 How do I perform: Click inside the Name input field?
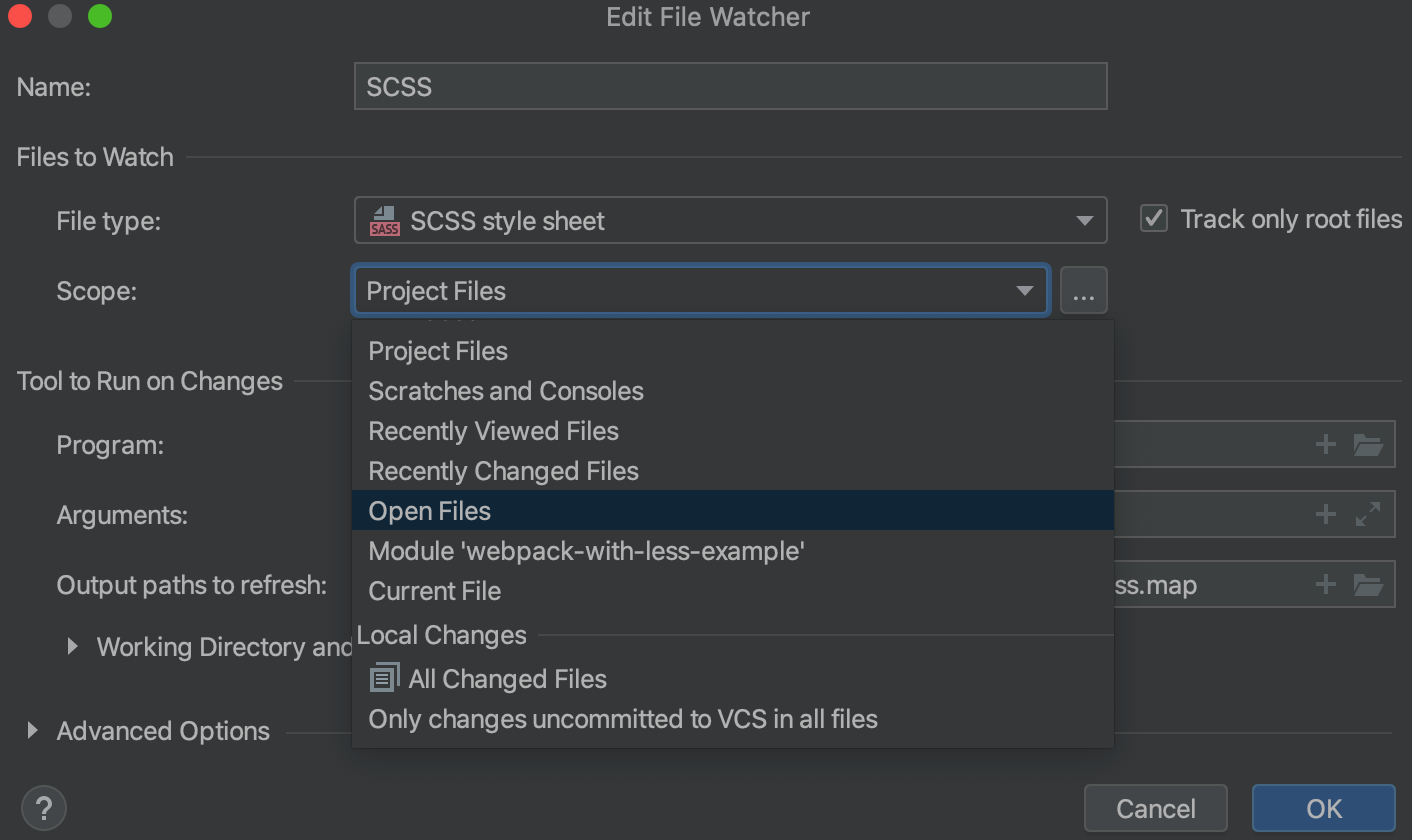click(x=730, y=86)
